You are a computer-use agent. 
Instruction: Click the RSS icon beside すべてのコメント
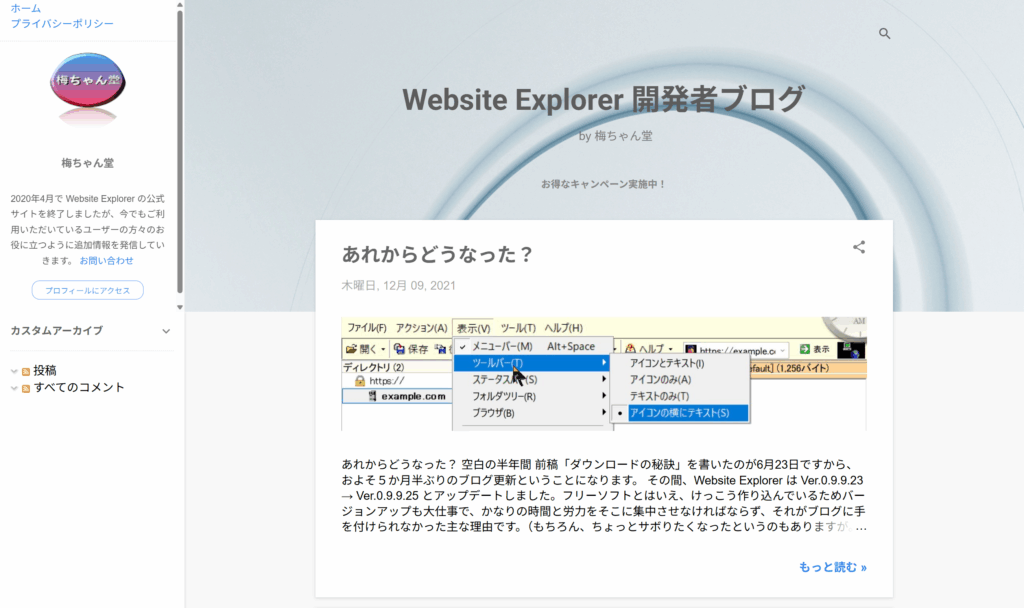pos(26,388)
